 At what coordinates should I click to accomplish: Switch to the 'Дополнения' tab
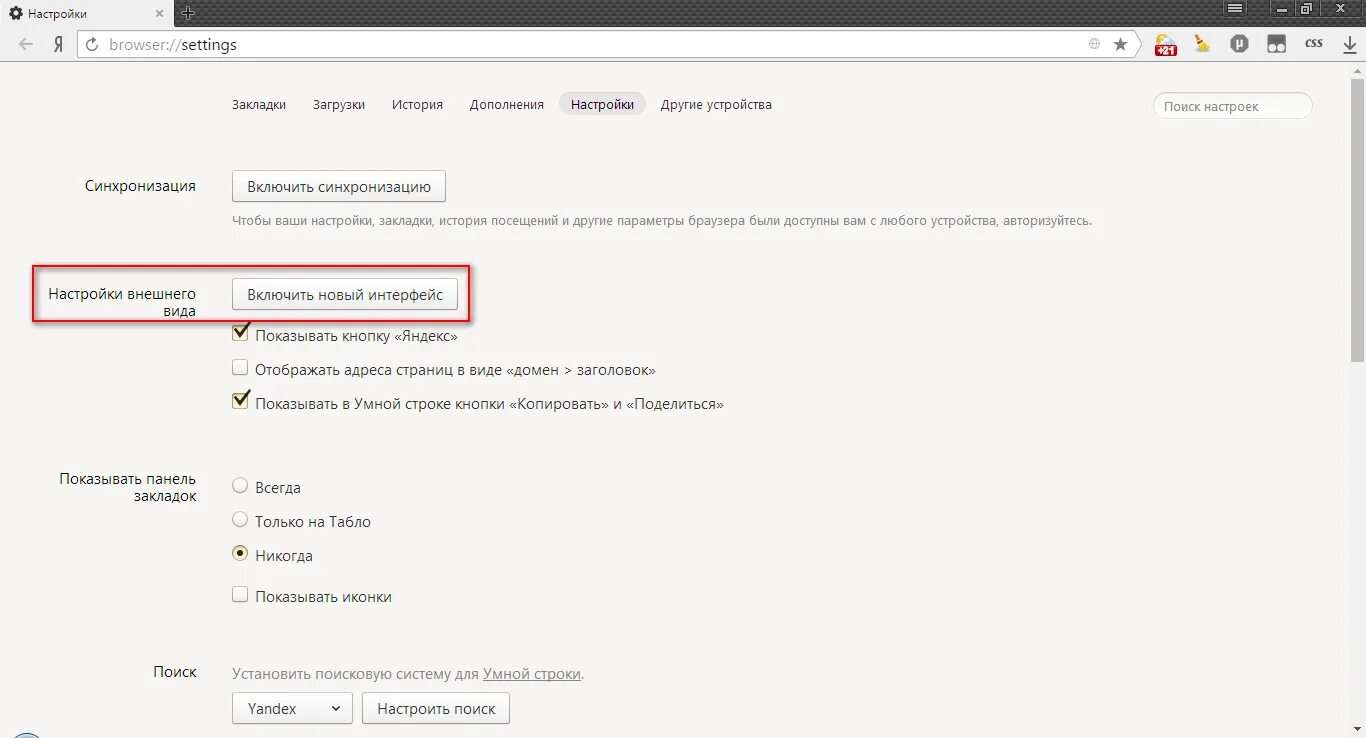click(507, 104)
